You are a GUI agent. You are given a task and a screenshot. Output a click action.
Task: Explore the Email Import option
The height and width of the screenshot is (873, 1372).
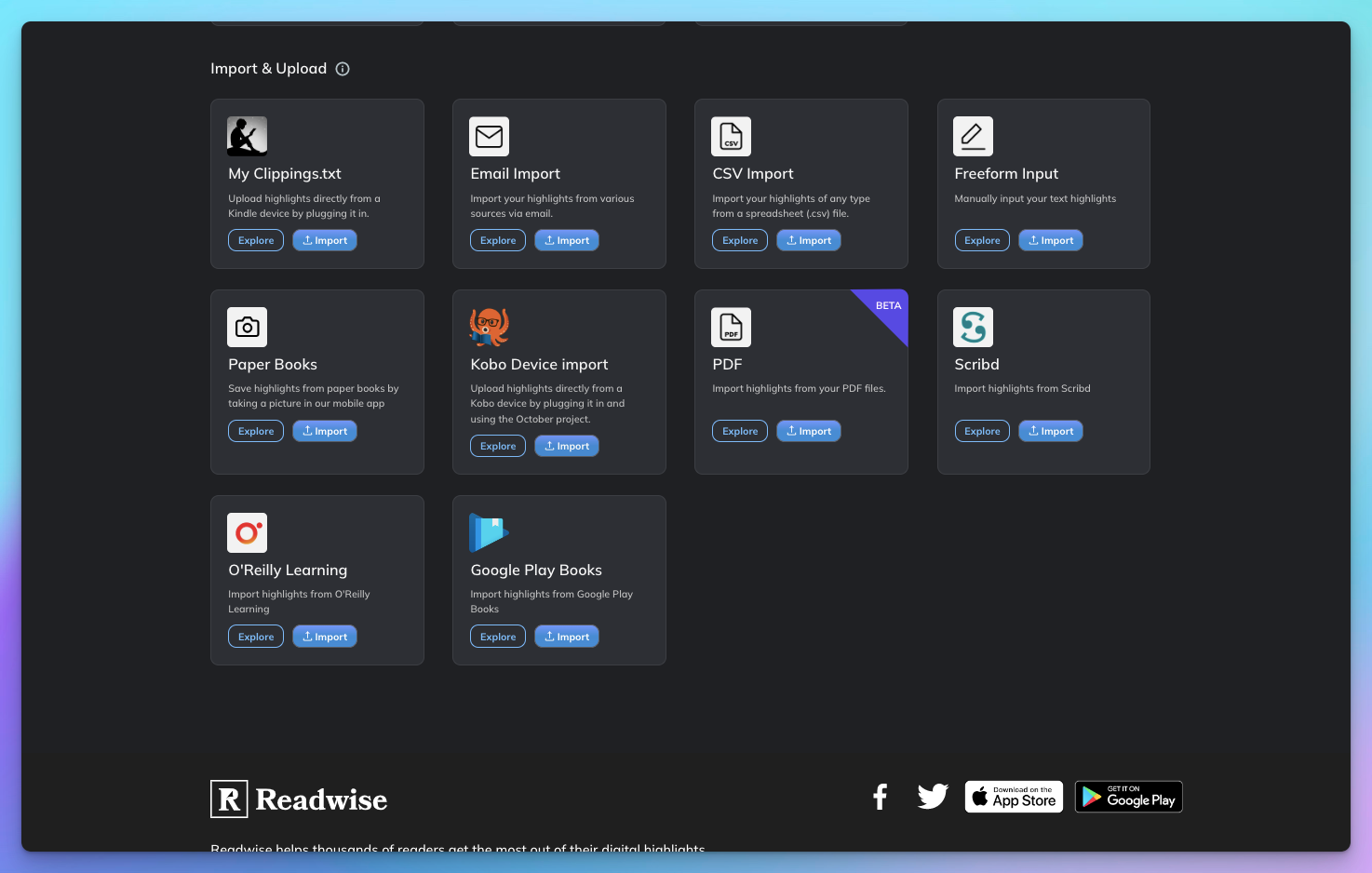coord(497,240)
